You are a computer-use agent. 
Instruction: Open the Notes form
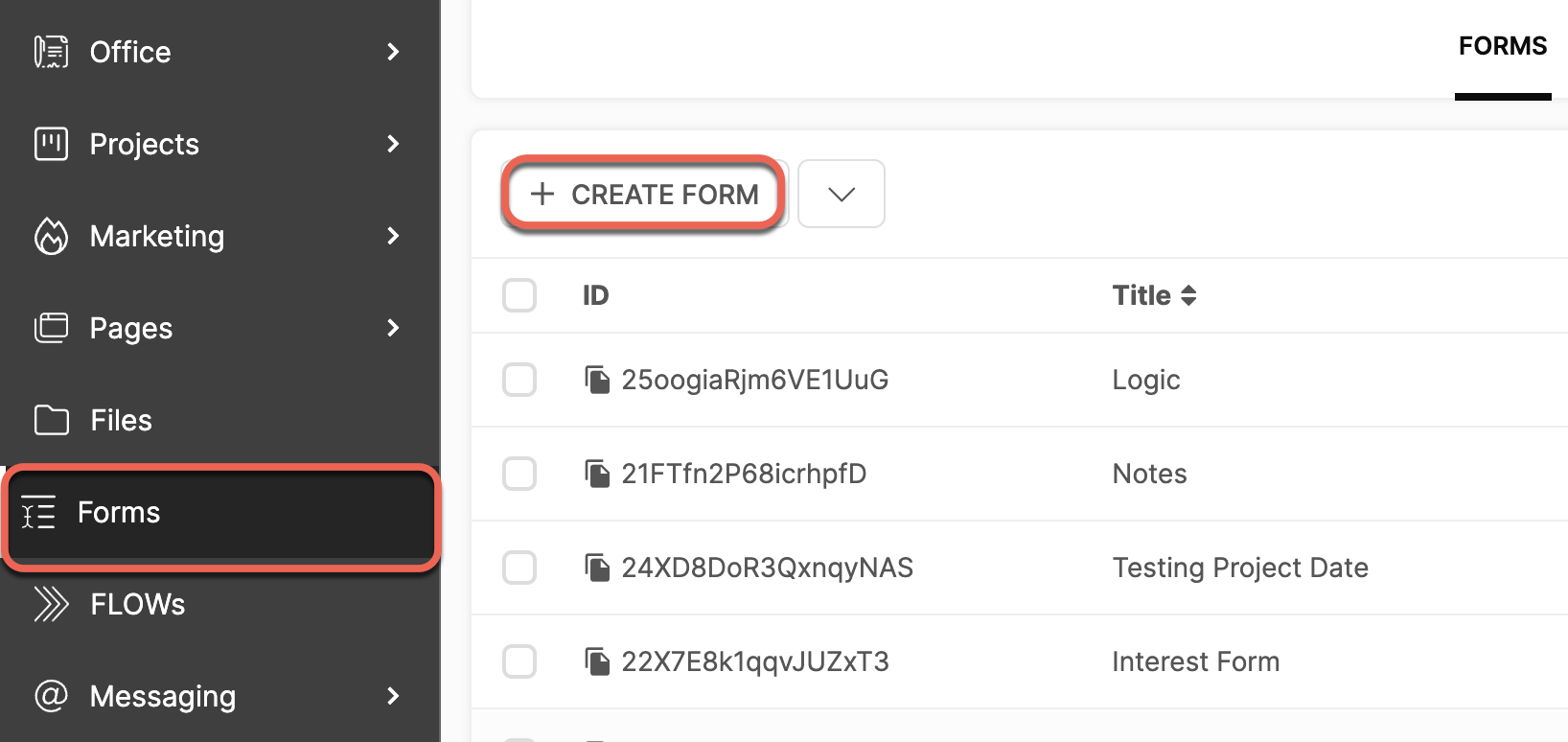pos(1149,474)
